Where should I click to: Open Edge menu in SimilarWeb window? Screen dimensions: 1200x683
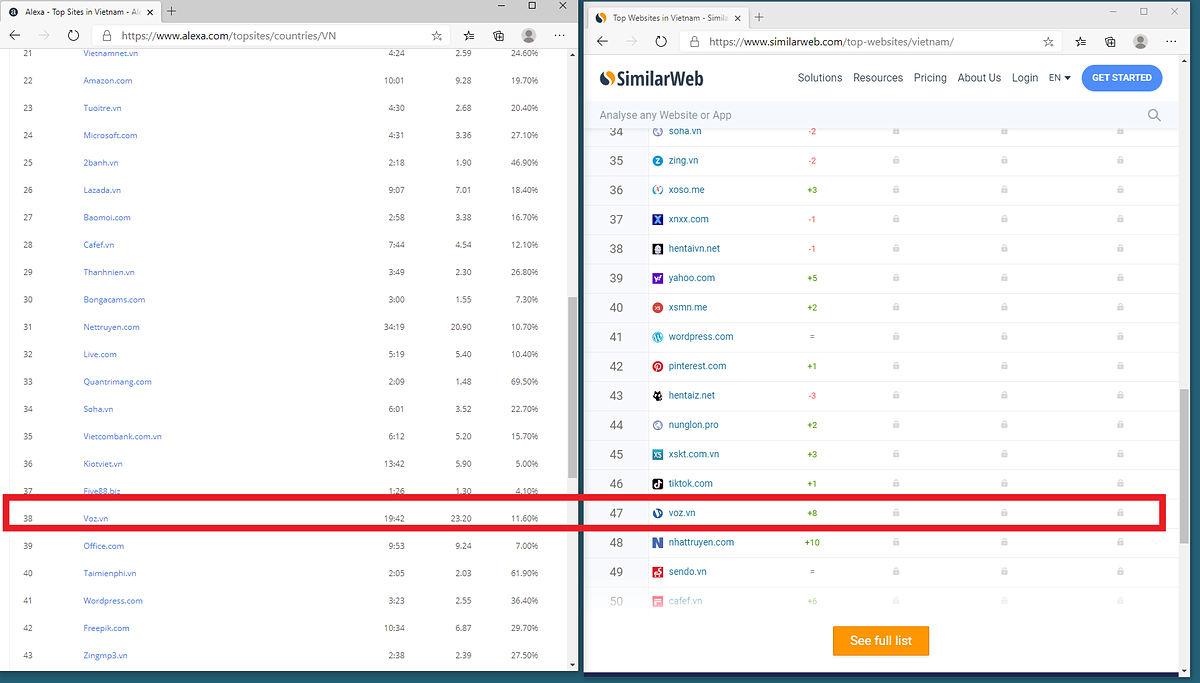[x=1170, y=42]
